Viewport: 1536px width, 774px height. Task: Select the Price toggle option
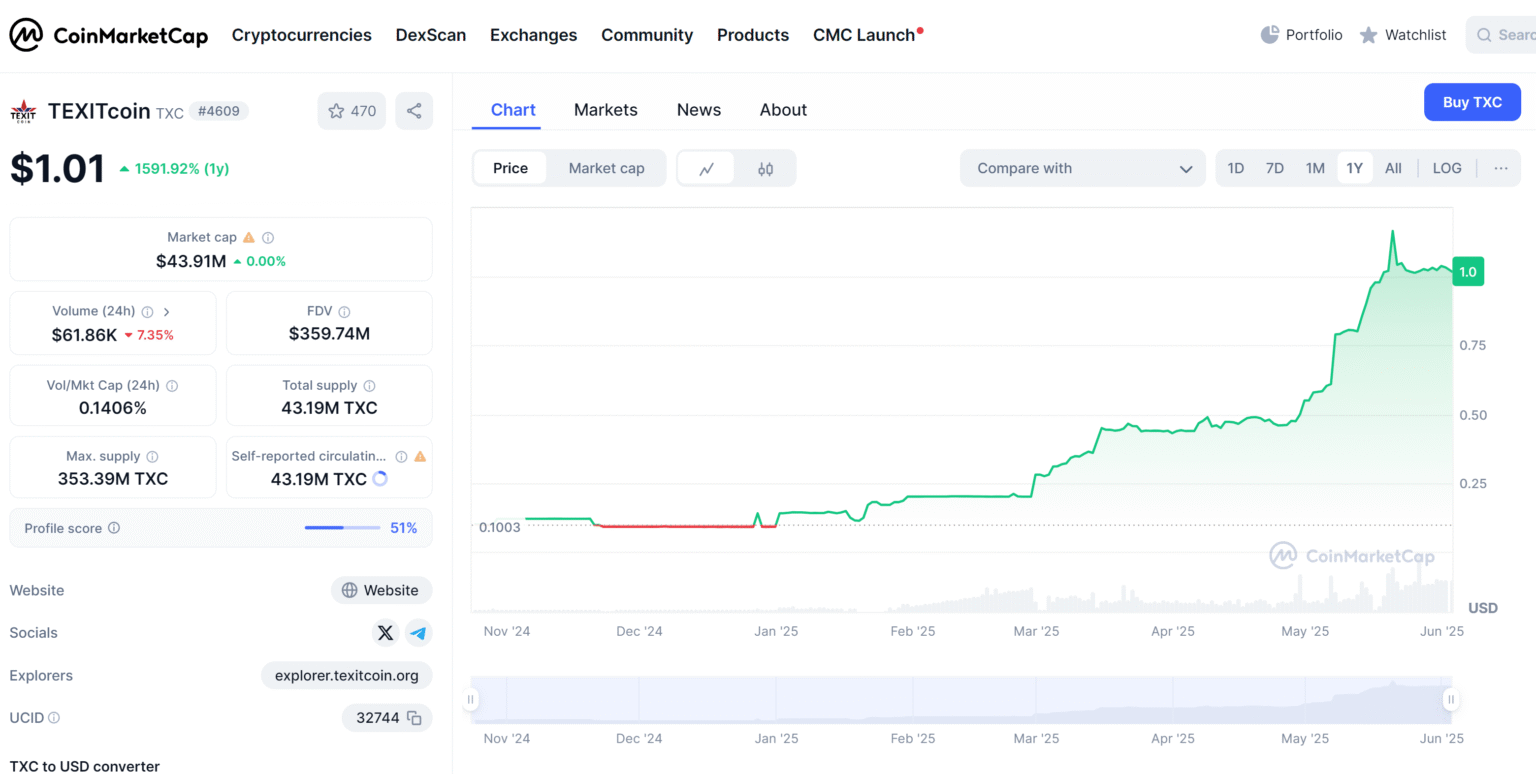pos(510,168)
